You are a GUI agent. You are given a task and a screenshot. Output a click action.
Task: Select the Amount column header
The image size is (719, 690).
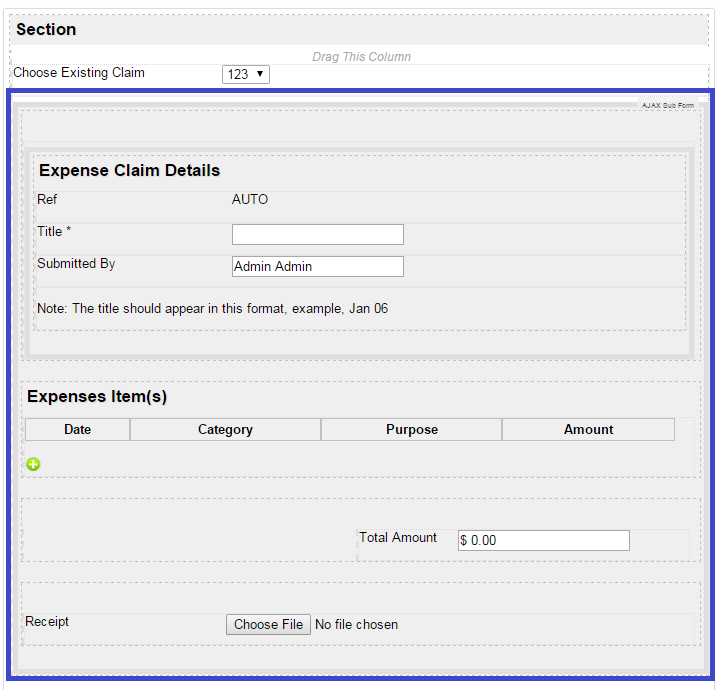[x=588, y=429]
